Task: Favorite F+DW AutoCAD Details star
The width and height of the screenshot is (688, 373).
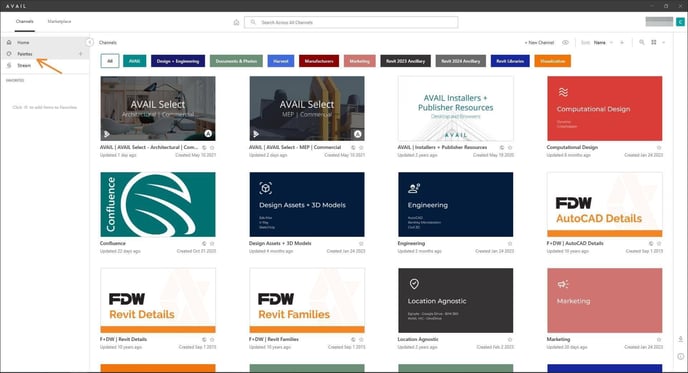Action: pyautogui.click(x=659, y=244)
